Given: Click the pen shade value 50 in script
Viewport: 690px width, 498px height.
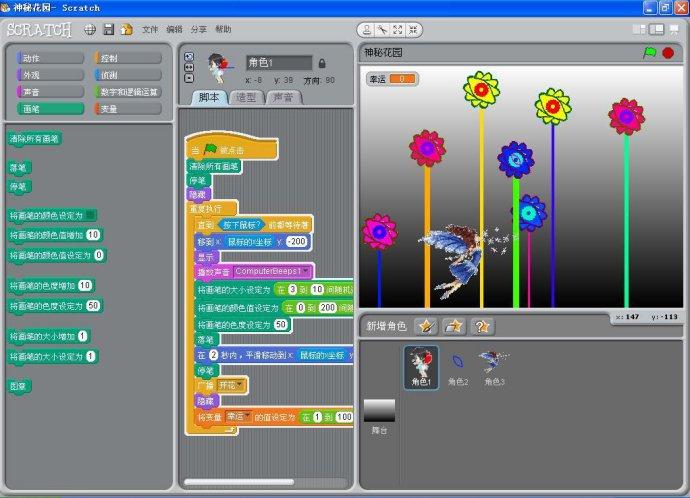Looking at the screenshot, I should [281, 325].
